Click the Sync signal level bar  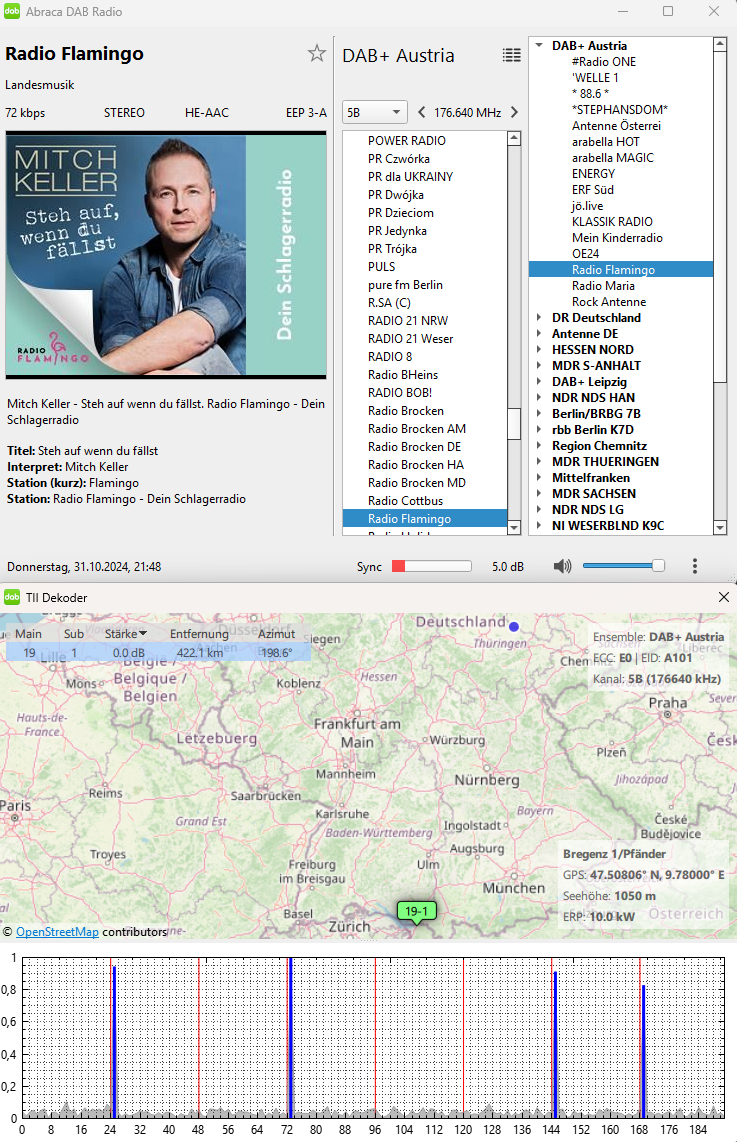click(431, 566)
